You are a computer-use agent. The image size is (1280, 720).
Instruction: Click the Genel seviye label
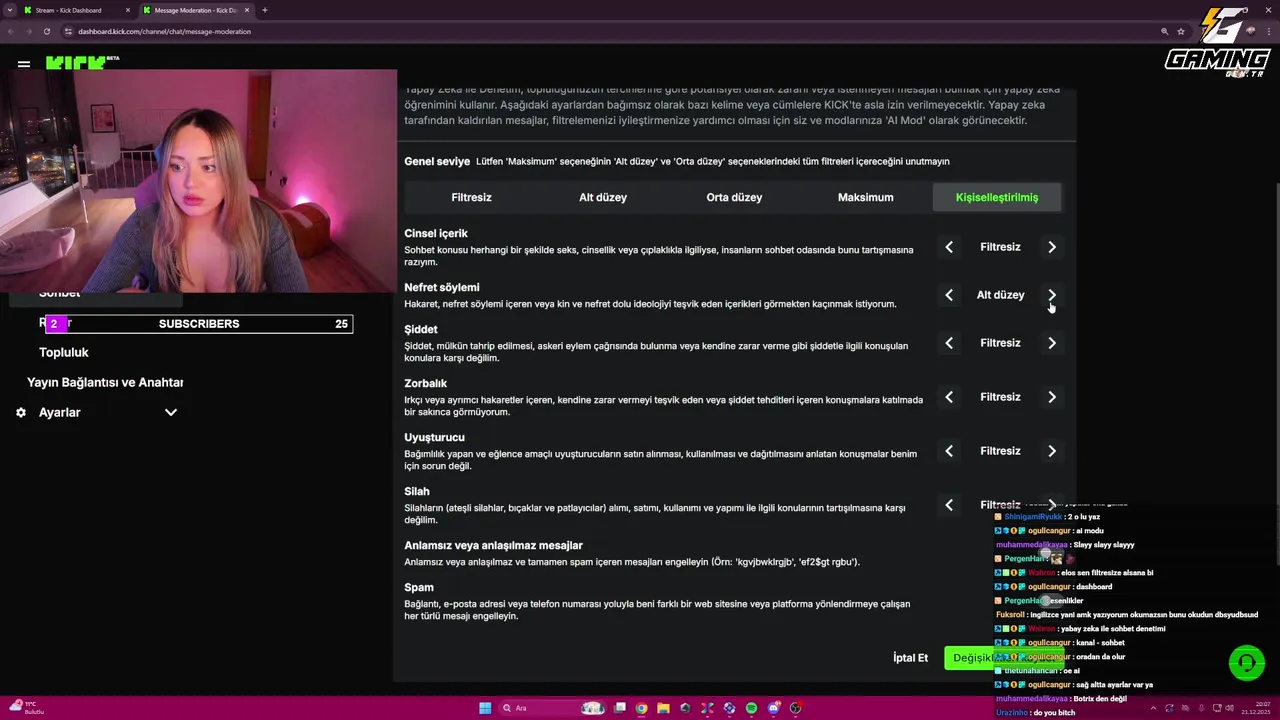coord(437,161)
